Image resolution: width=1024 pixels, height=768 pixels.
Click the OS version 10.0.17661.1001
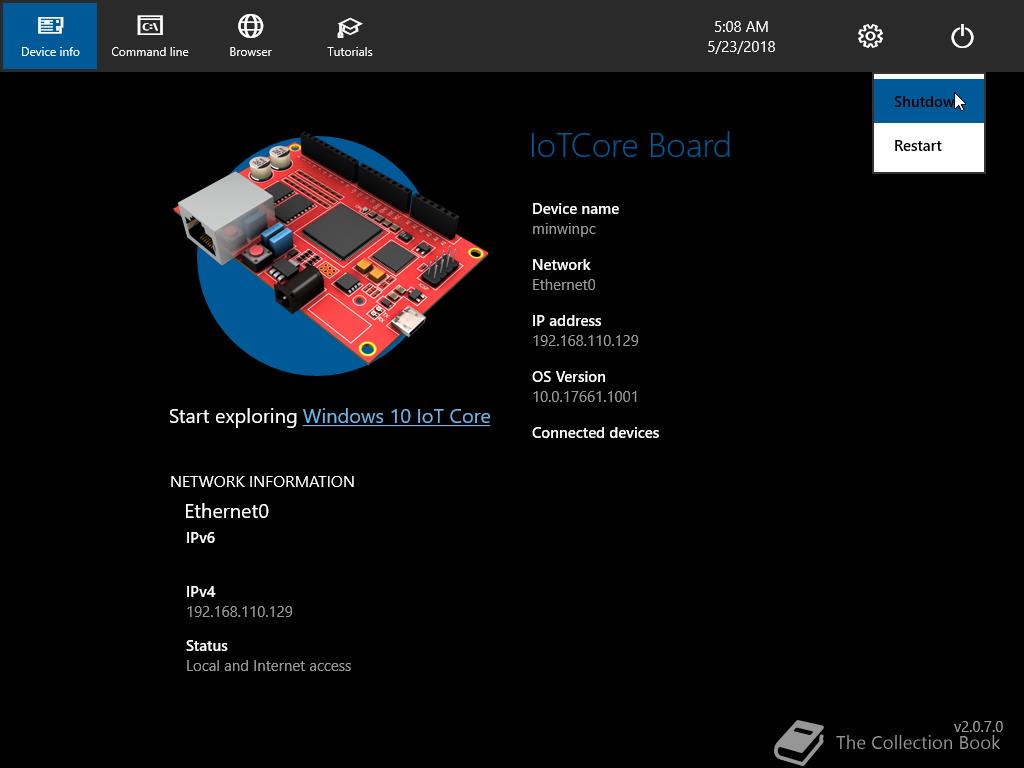pyautogui.click(x=585, y=396)
